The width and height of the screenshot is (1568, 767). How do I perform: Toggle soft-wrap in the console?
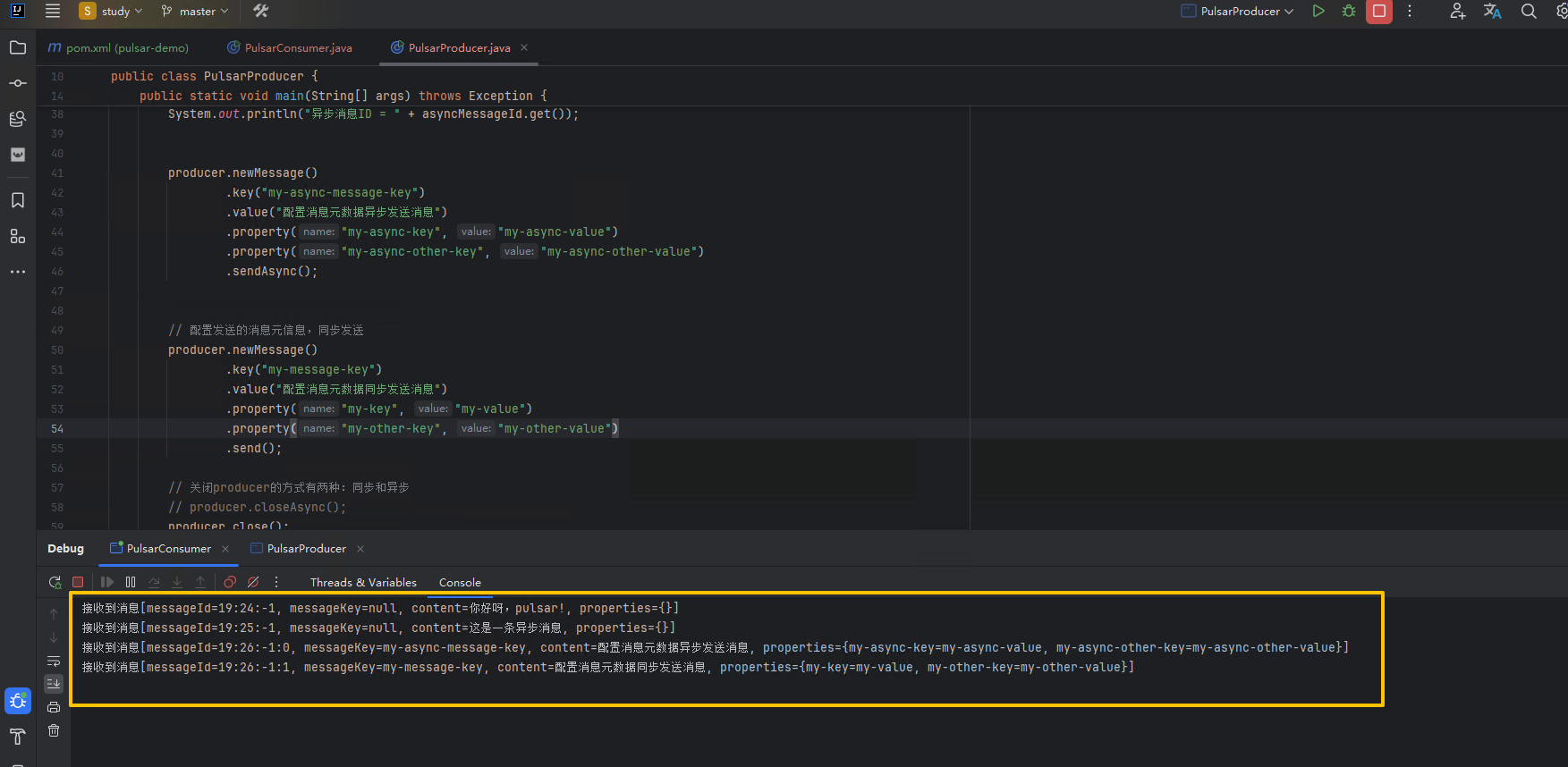click(x=54, y=661)
